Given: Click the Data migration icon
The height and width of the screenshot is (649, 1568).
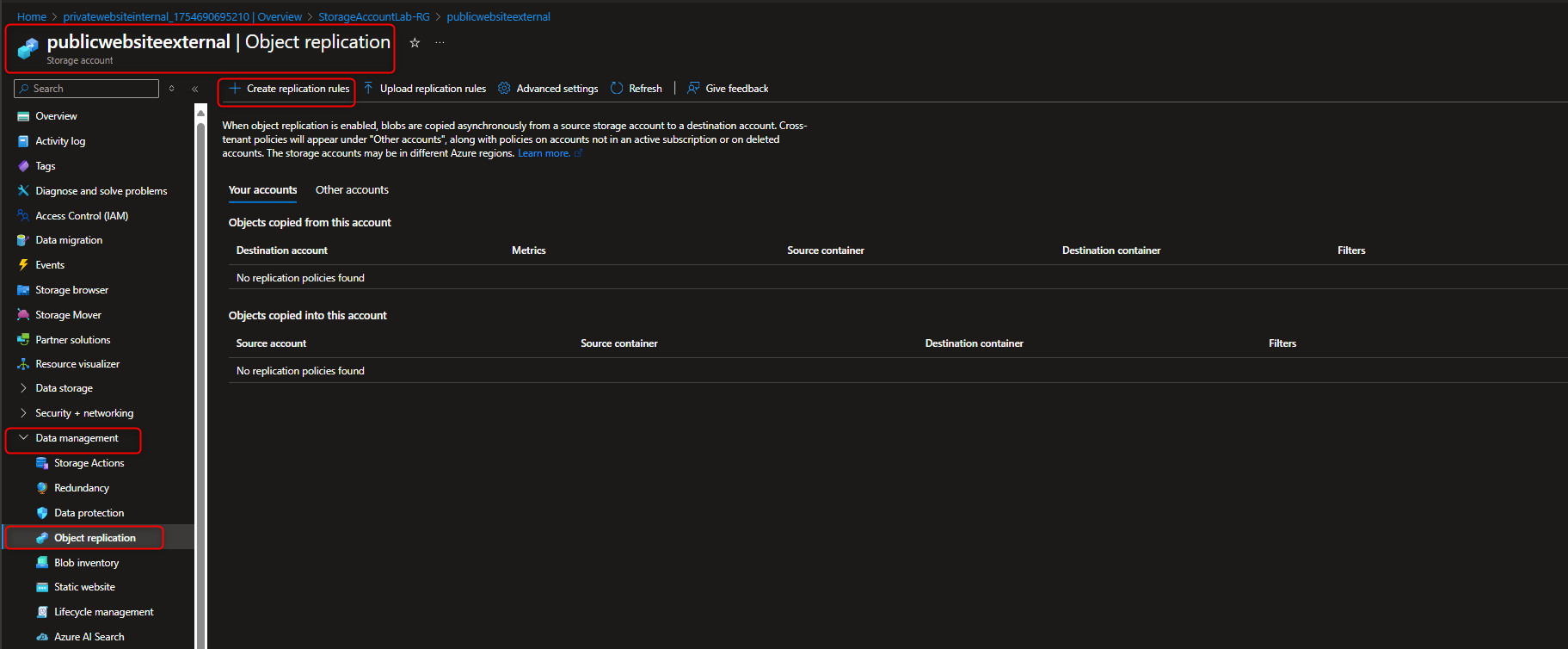Looking at the screenshot, I should pyautogui.click(x=23, y=240).
